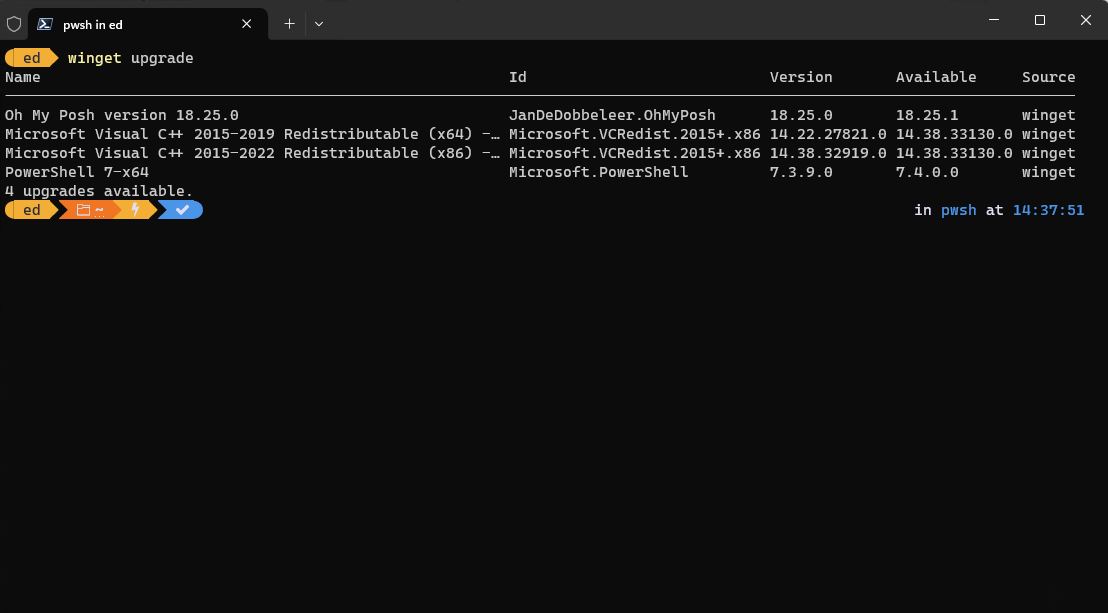
Task: Click the 'Version' column header
Action: click(801, 77)
